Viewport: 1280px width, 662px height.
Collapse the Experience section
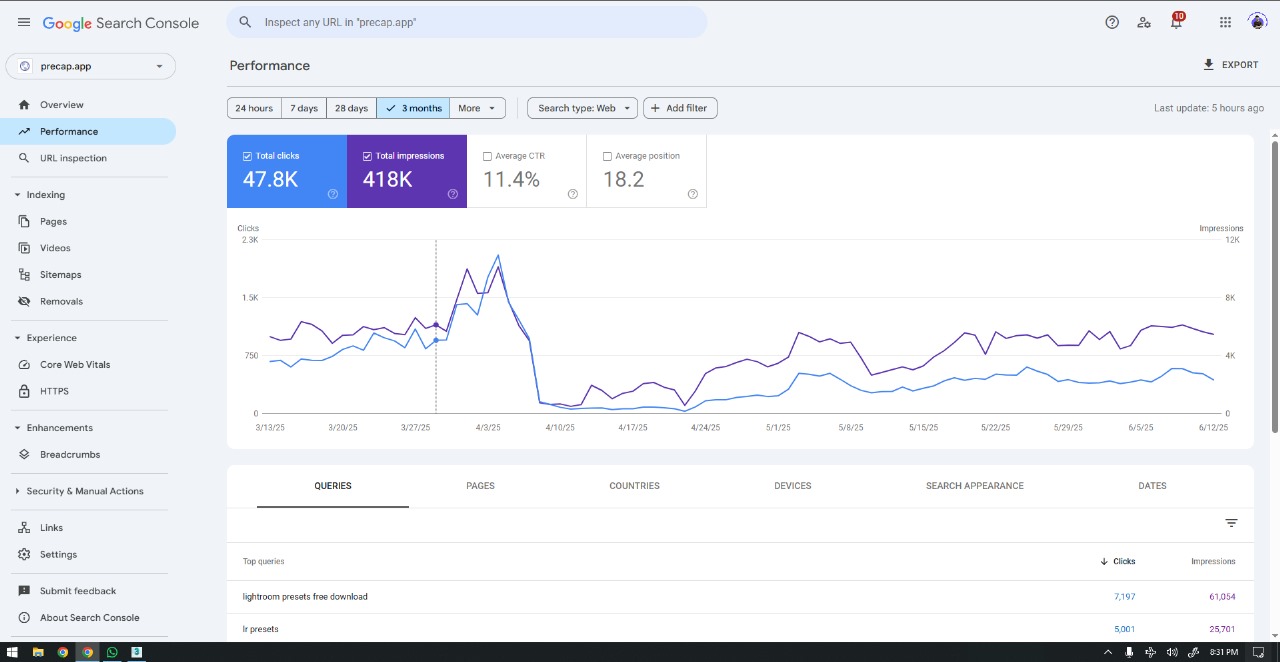[45, 338]
